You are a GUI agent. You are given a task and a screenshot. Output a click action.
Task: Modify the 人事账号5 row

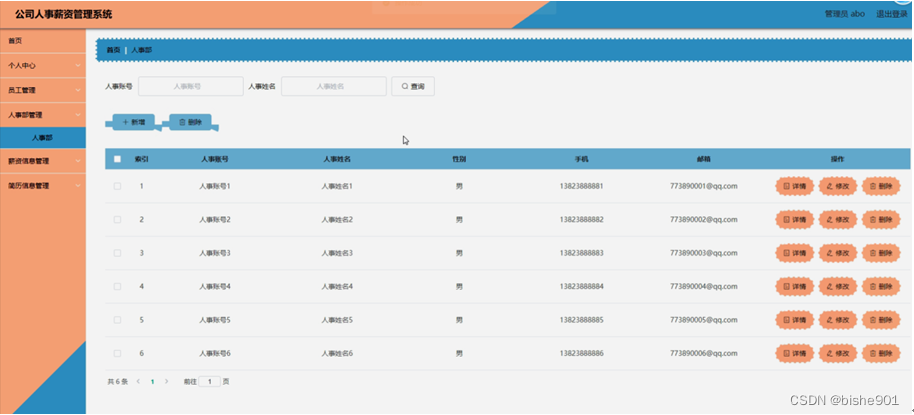coord(838,320)
